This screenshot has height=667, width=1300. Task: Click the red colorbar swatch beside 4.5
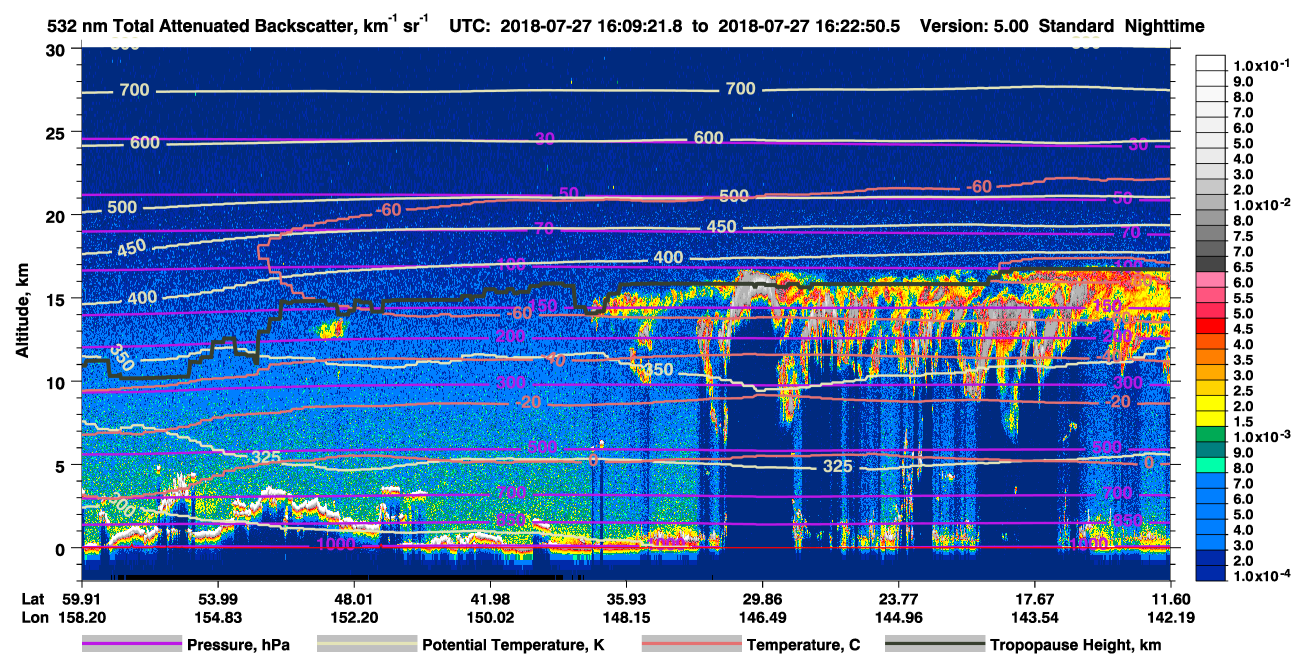(1211, 328)
